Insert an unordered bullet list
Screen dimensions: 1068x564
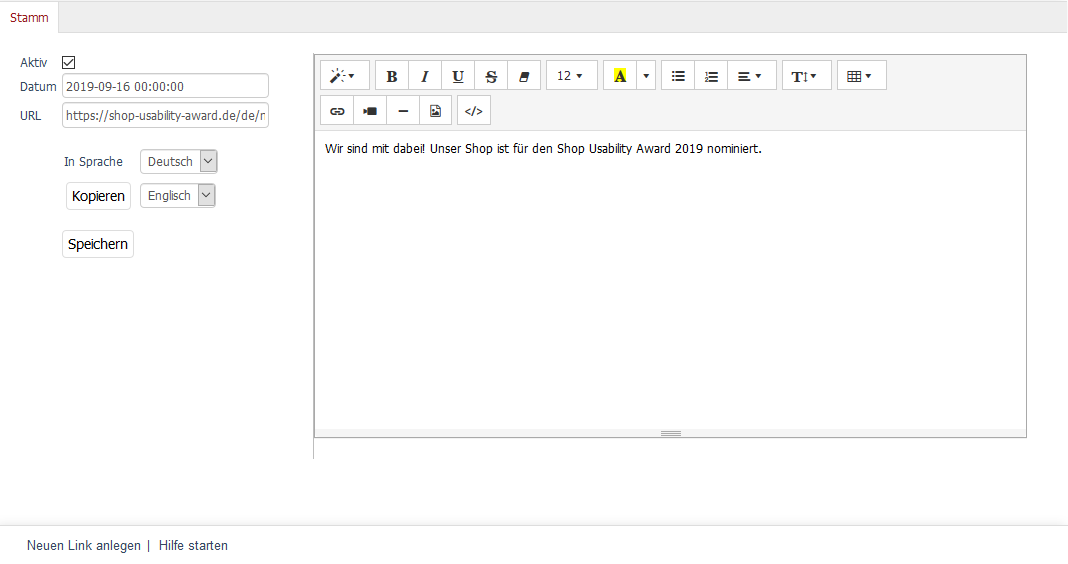tap(678, 76)
